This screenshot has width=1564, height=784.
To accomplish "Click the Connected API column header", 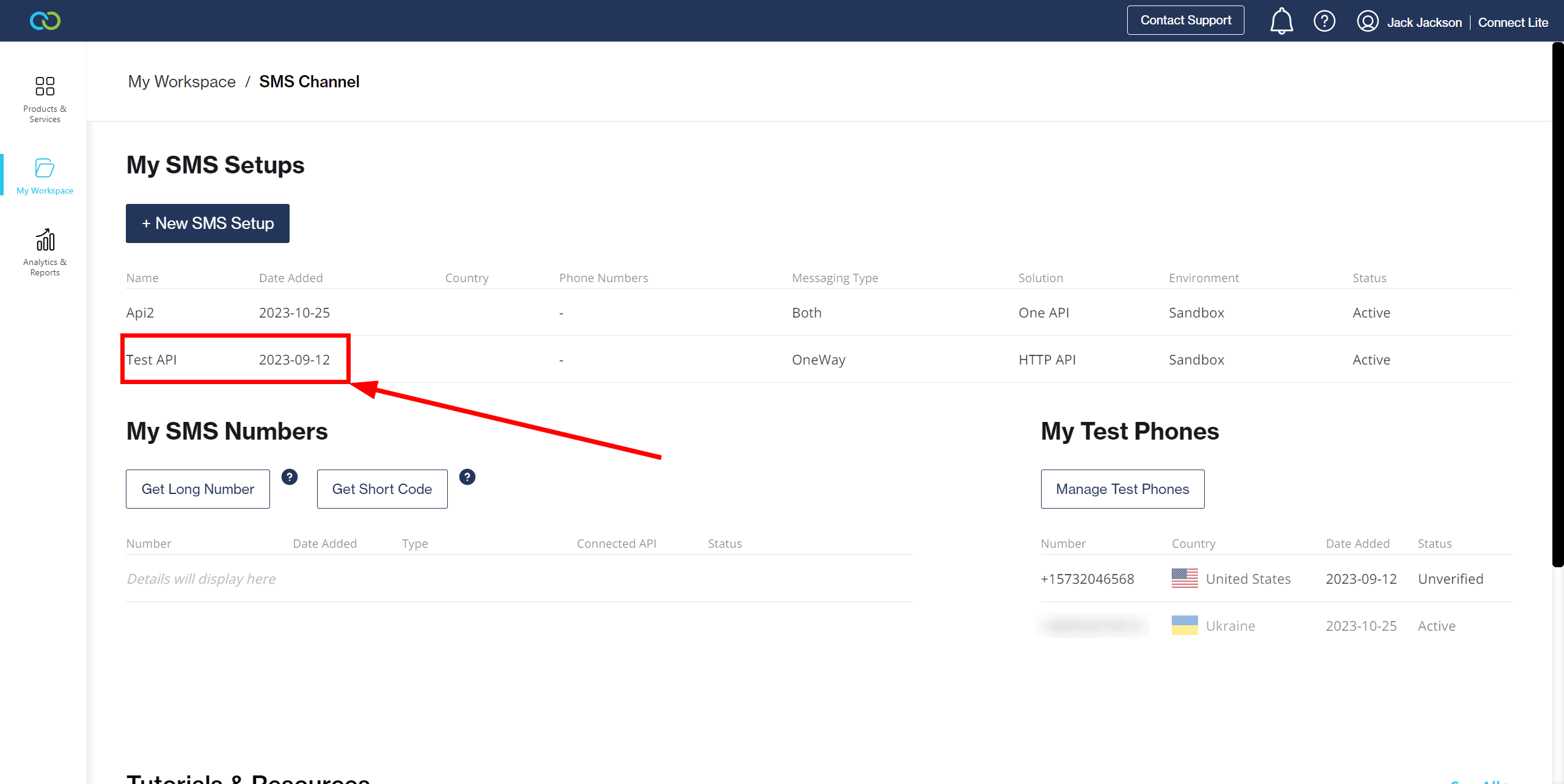I will [616, 543].
